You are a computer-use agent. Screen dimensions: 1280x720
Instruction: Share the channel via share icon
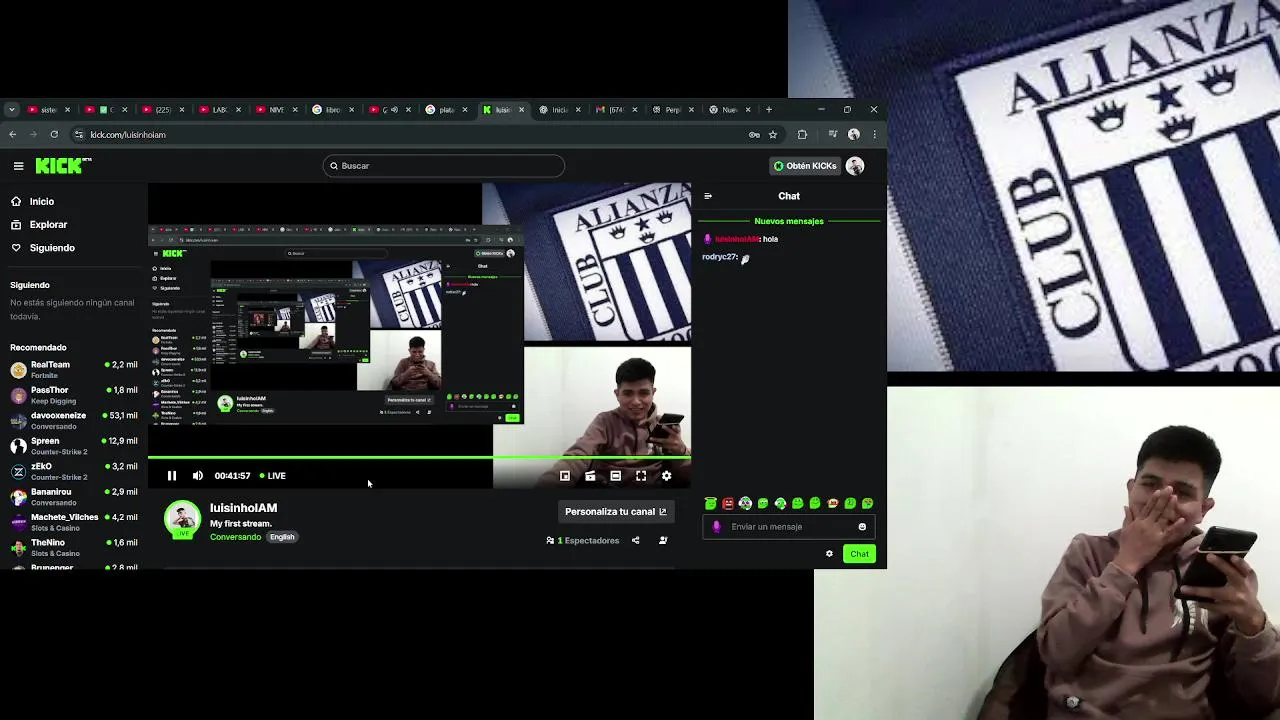(x=635, y=541)
